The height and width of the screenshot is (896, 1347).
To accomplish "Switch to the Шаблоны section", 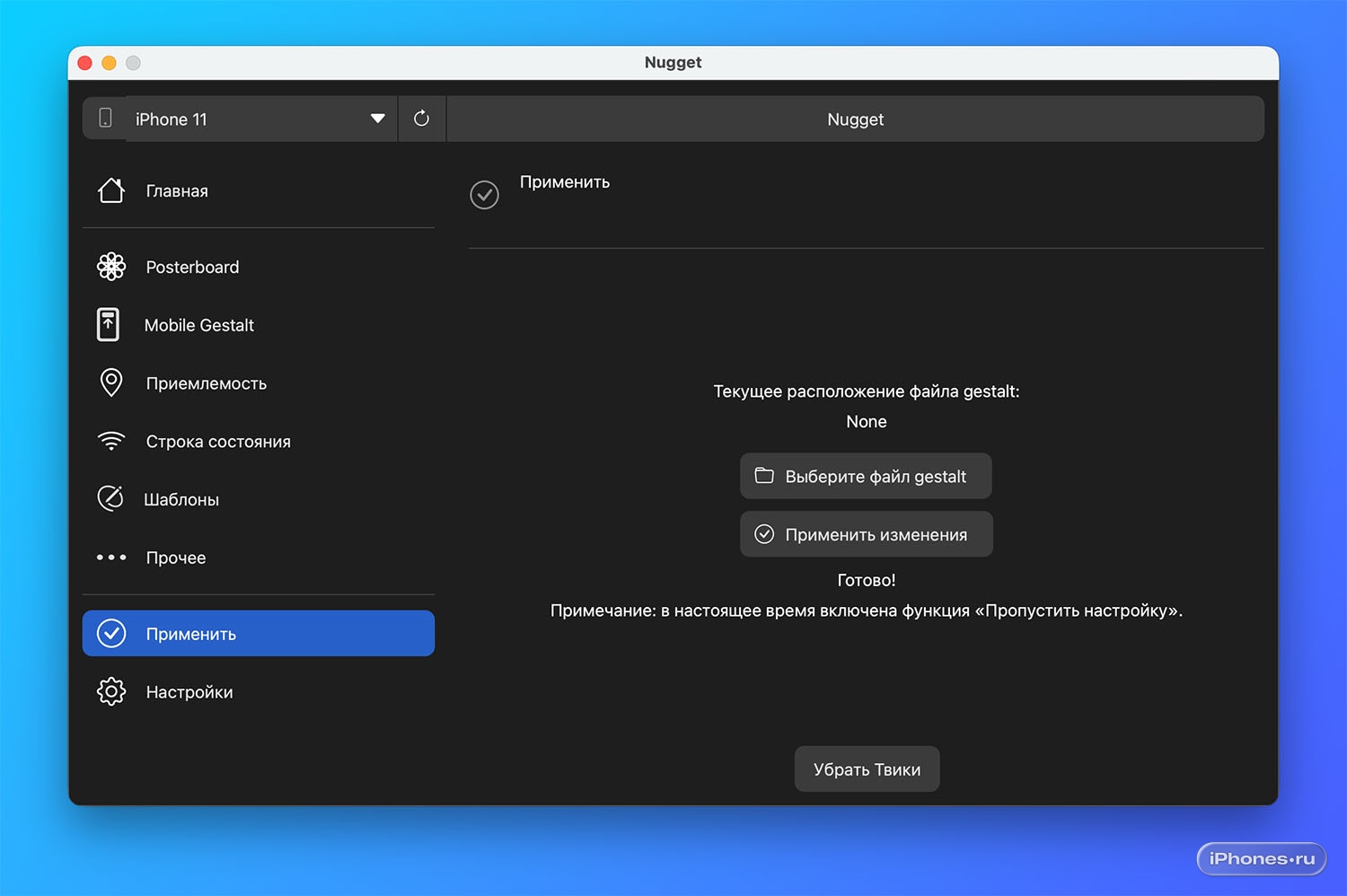I will pyautogui.click(x=259, y=499).
